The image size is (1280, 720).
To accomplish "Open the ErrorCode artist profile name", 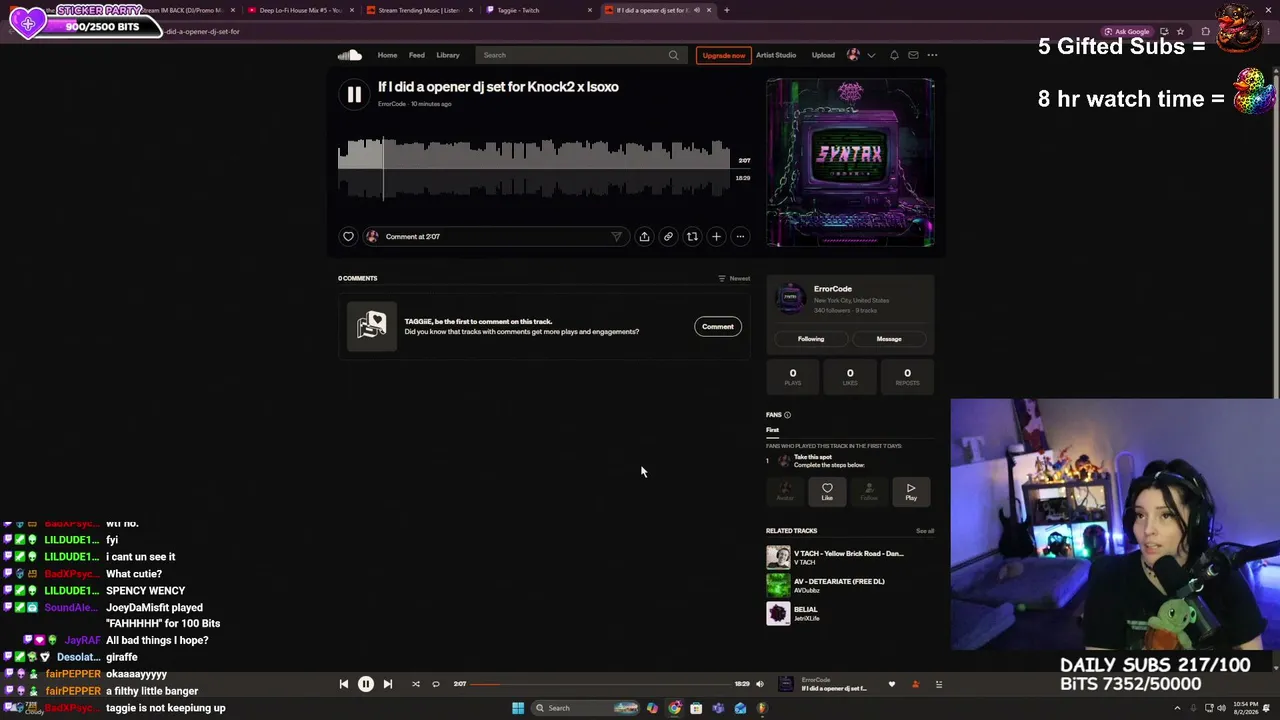I will pyautogui.click(x=833, y=289).
